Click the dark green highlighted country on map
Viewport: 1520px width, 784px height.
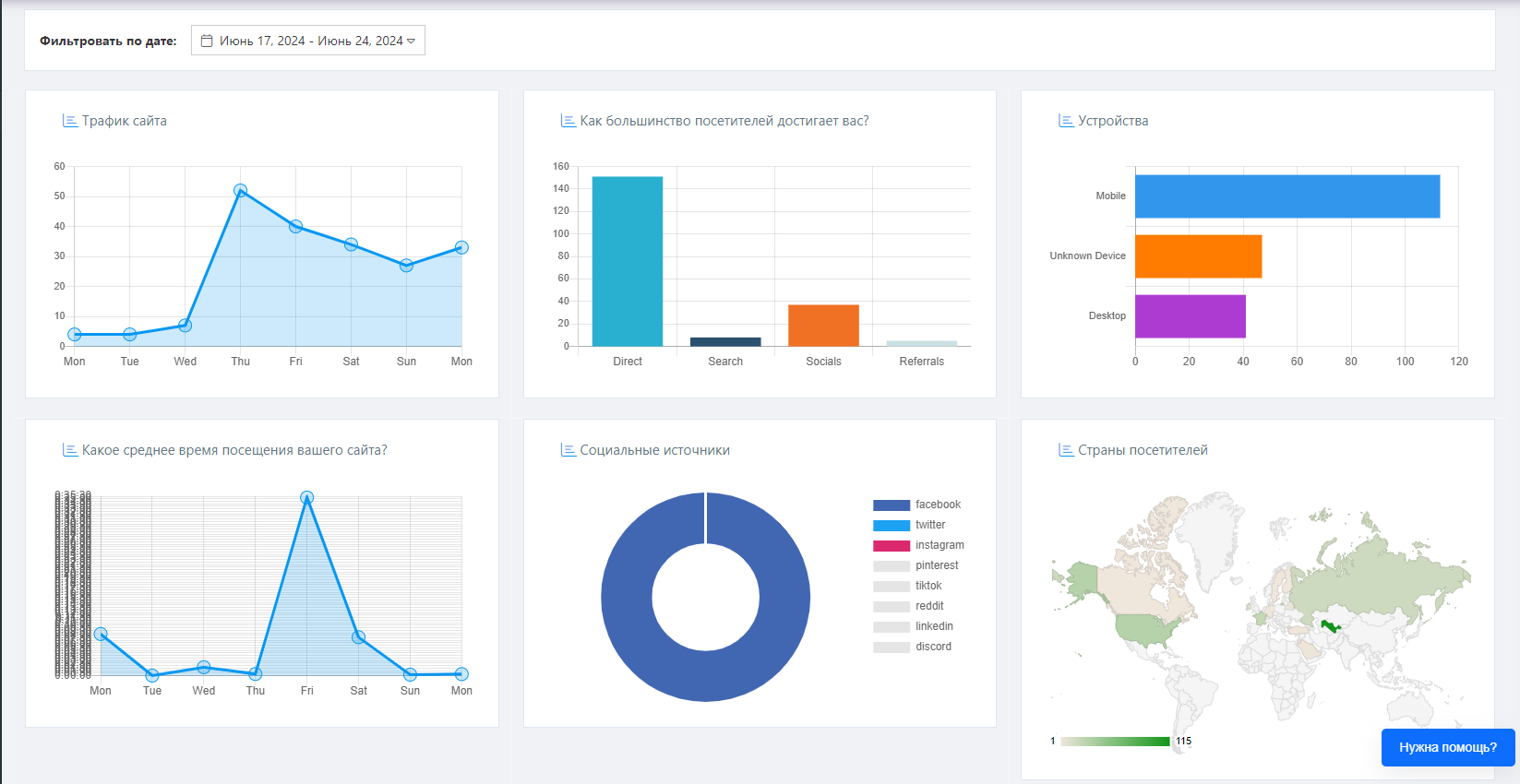pyautogui.click(x=1330, y=626)
